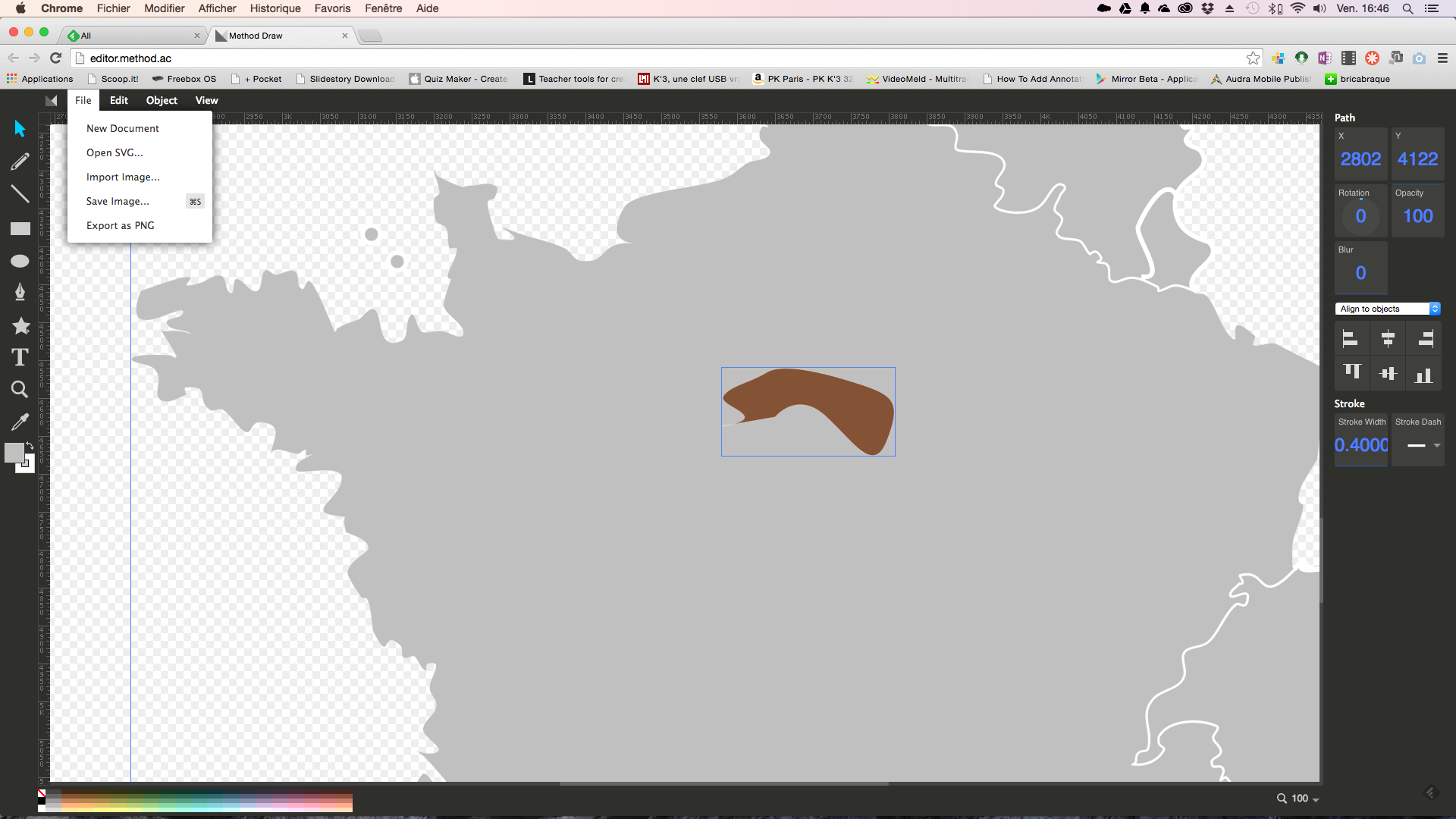Align objects to left edge

pyautogui.click(x=1351, y=339)
